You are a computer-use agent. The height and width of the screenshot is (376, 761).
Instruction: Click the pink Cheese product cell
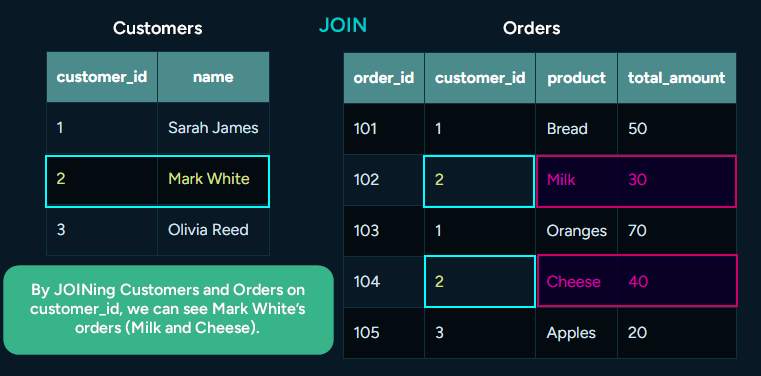(577, 281)
